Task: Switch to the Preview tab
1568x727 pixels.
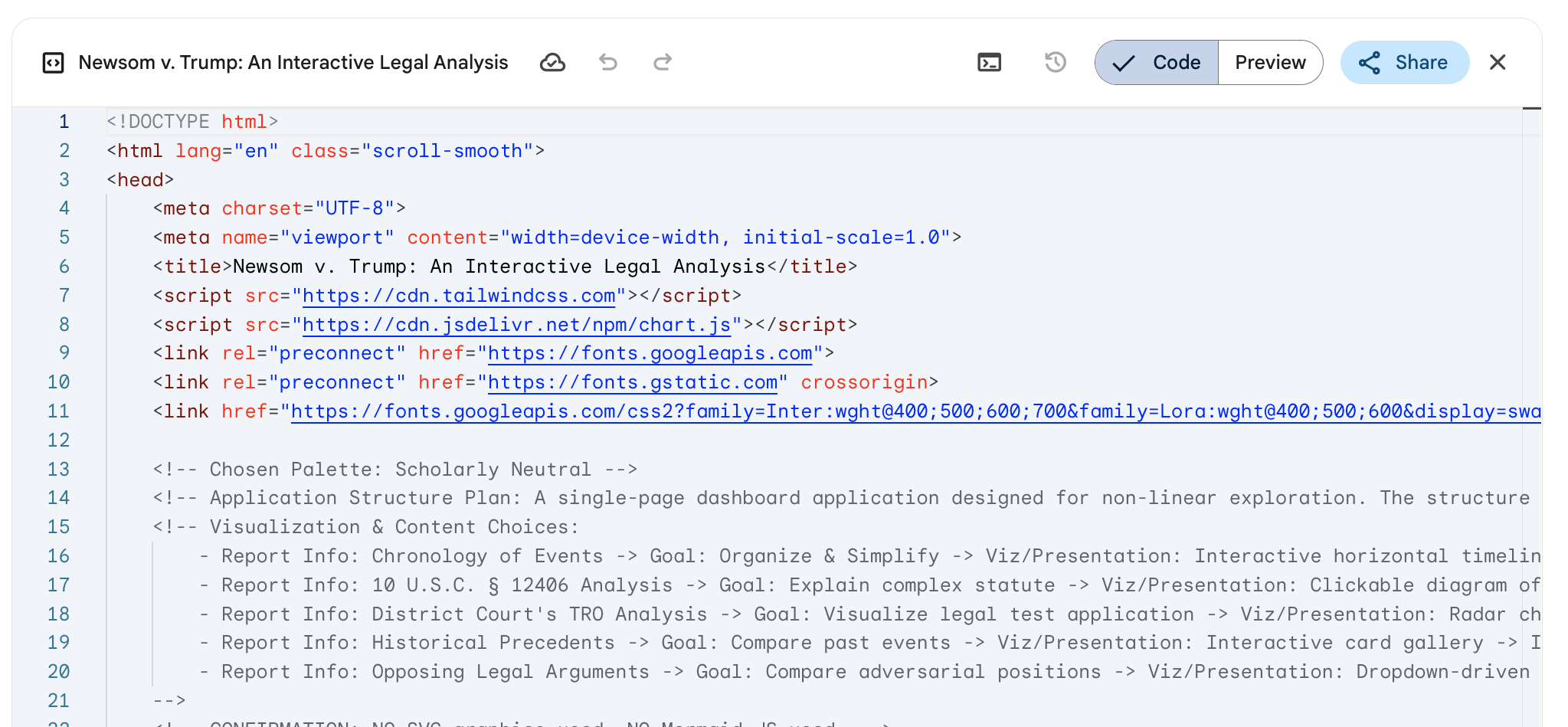Action: pos(1270,63)
